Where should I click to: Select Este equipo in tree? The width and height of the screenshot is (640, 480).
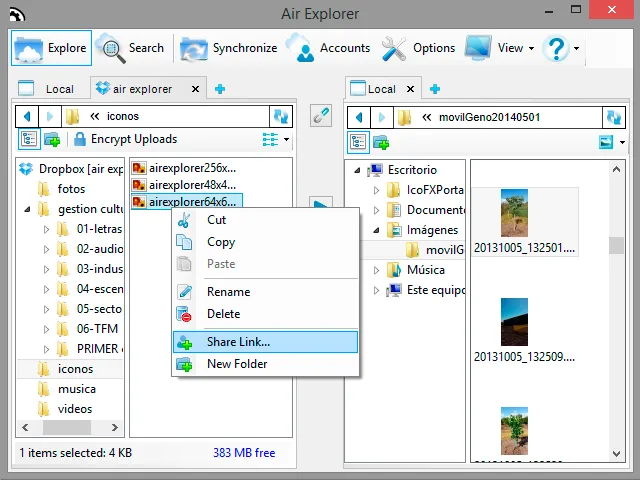pos(425,290)
